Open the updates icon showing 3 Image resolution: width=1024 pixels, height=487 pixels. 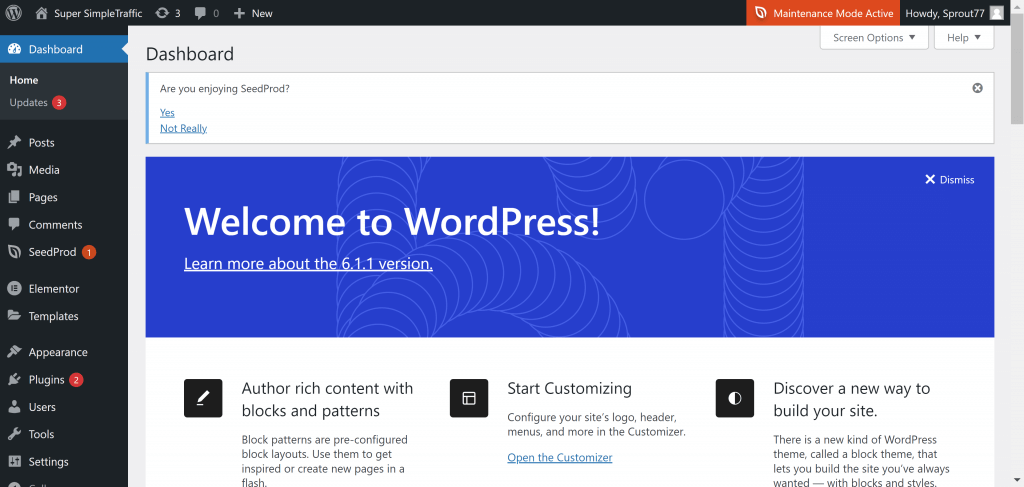point(162,13)
